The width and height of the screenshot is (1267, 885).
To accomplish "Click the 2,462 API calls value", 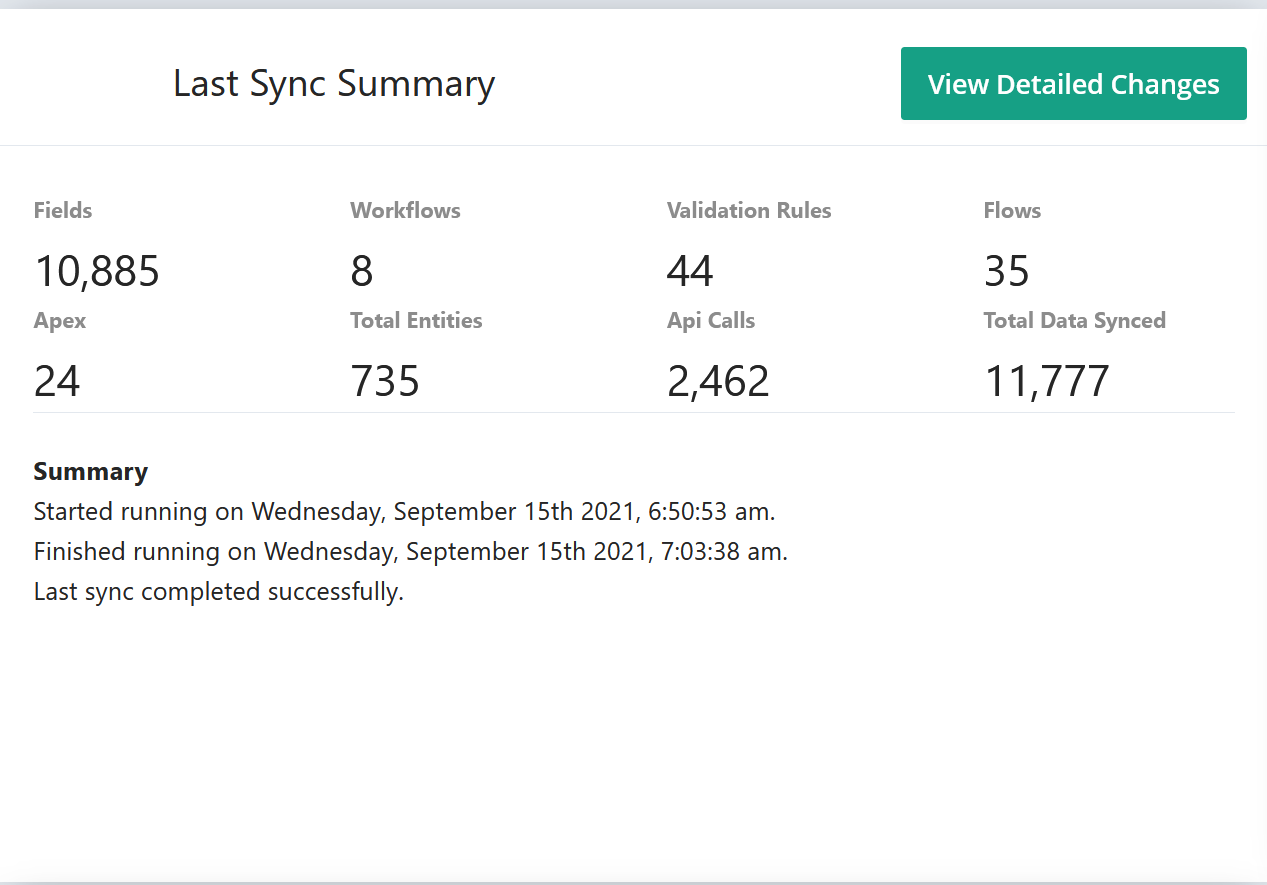I will pyautogui.click(x=718, y=381).
